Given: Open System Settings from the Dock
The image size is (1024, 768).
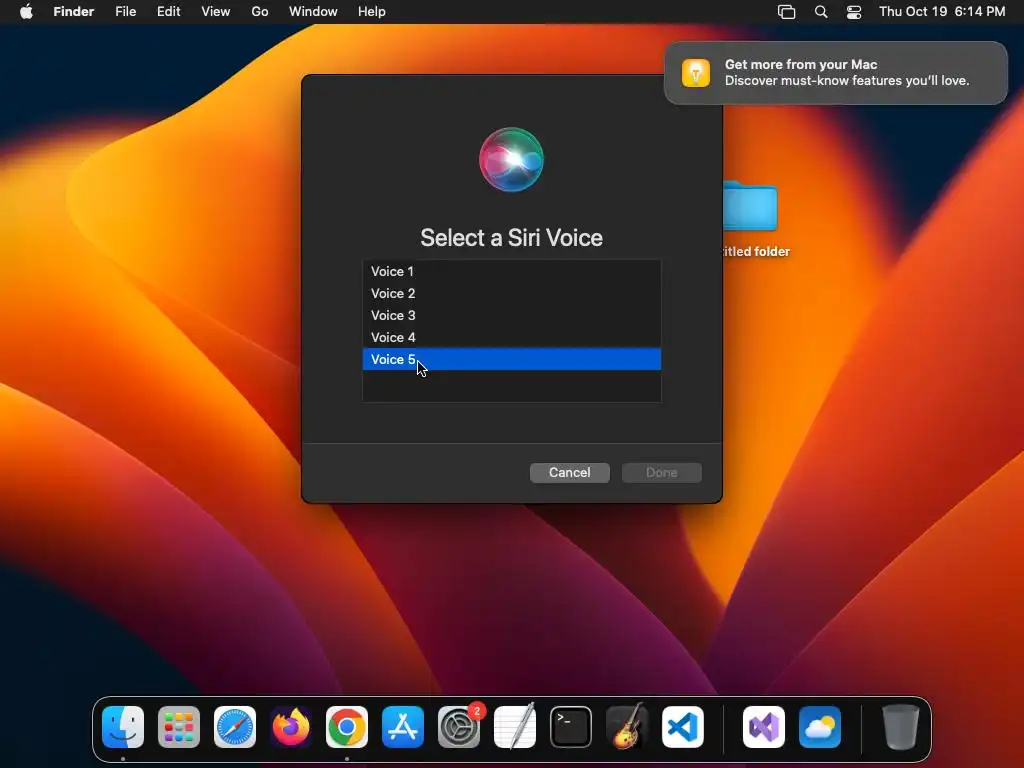Looking at the screenshot, I should pyautogui.click(x=459, y=727).
